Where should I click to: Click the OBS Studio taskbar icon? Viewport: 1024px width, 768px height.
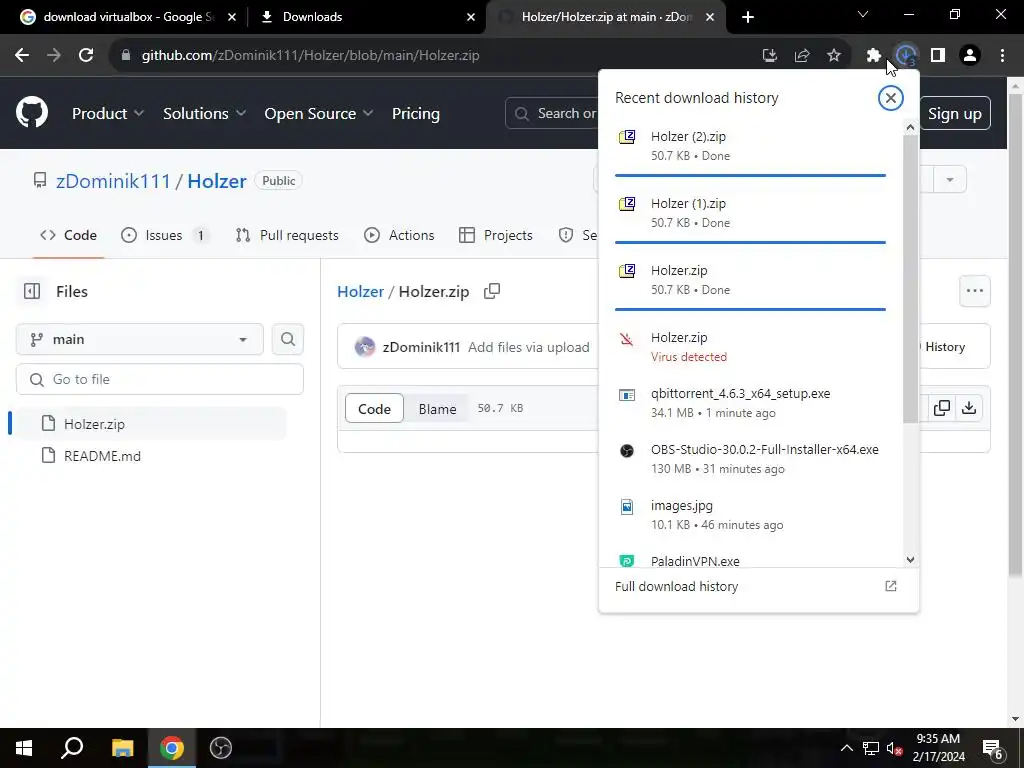click(x=221, y=748)
